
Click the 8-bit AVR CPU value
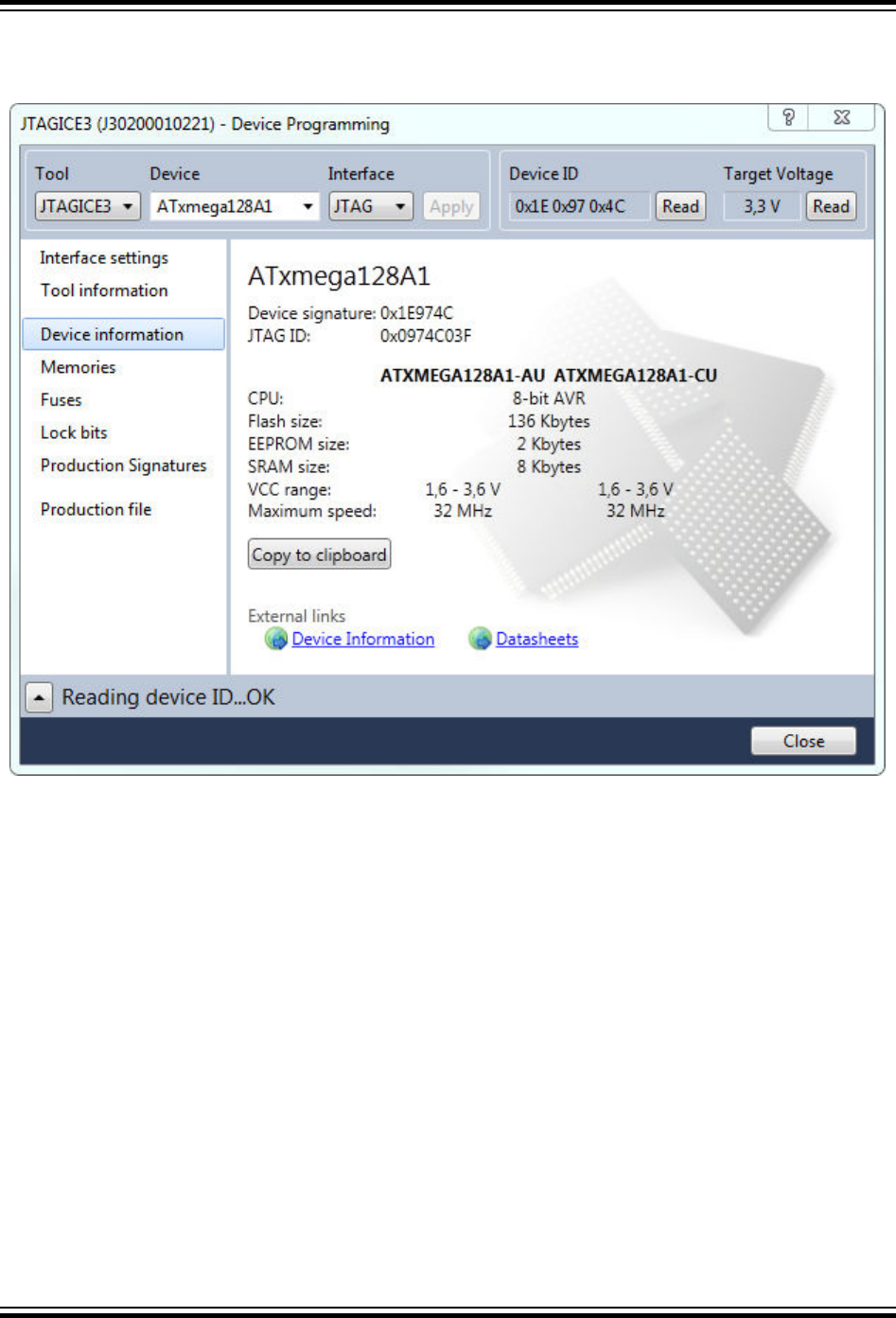pyautogui.click(x=549, y=398)
